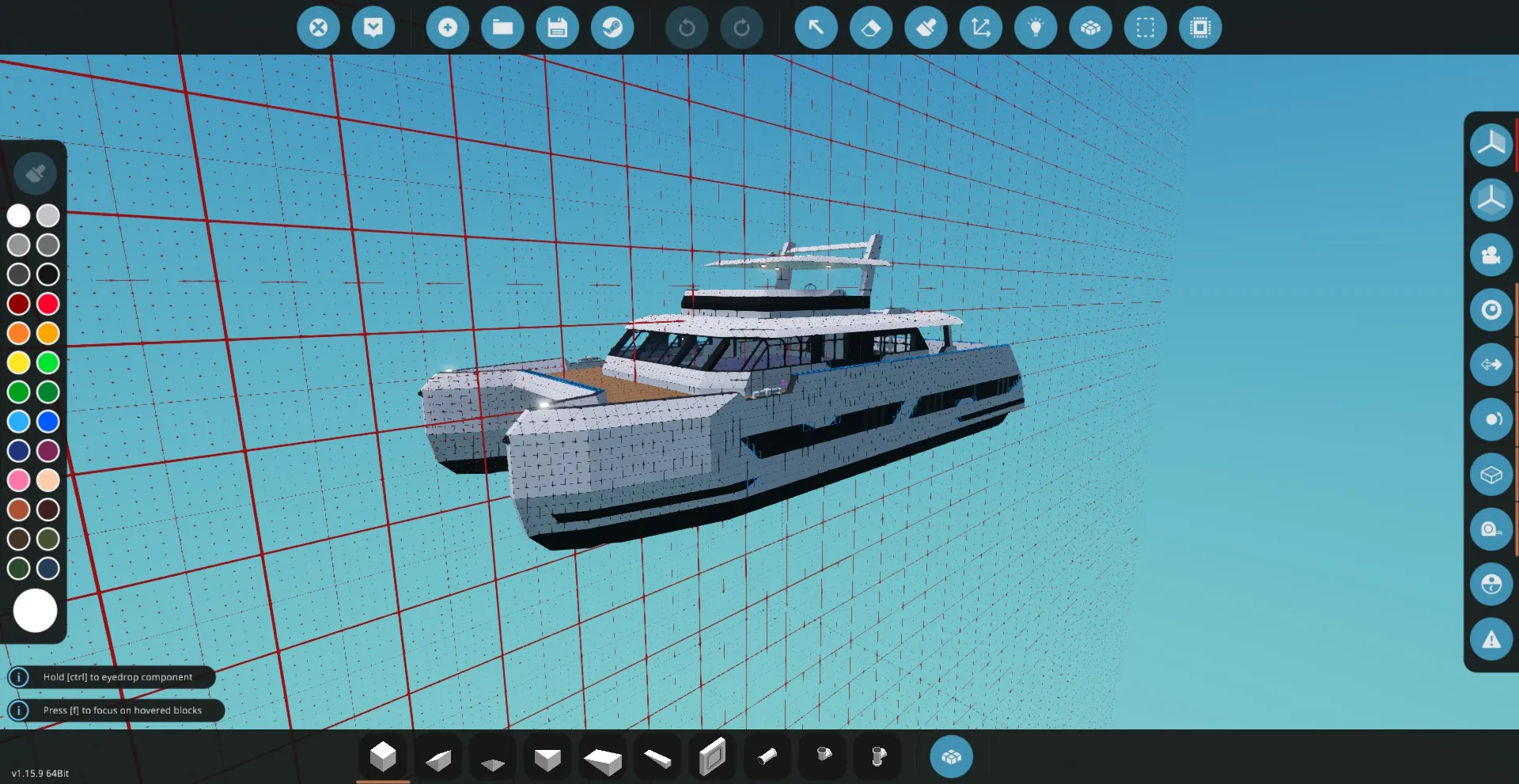1519x784 pixels.
Task: Click the new vehicle plus button
Action: coord(447,28)
